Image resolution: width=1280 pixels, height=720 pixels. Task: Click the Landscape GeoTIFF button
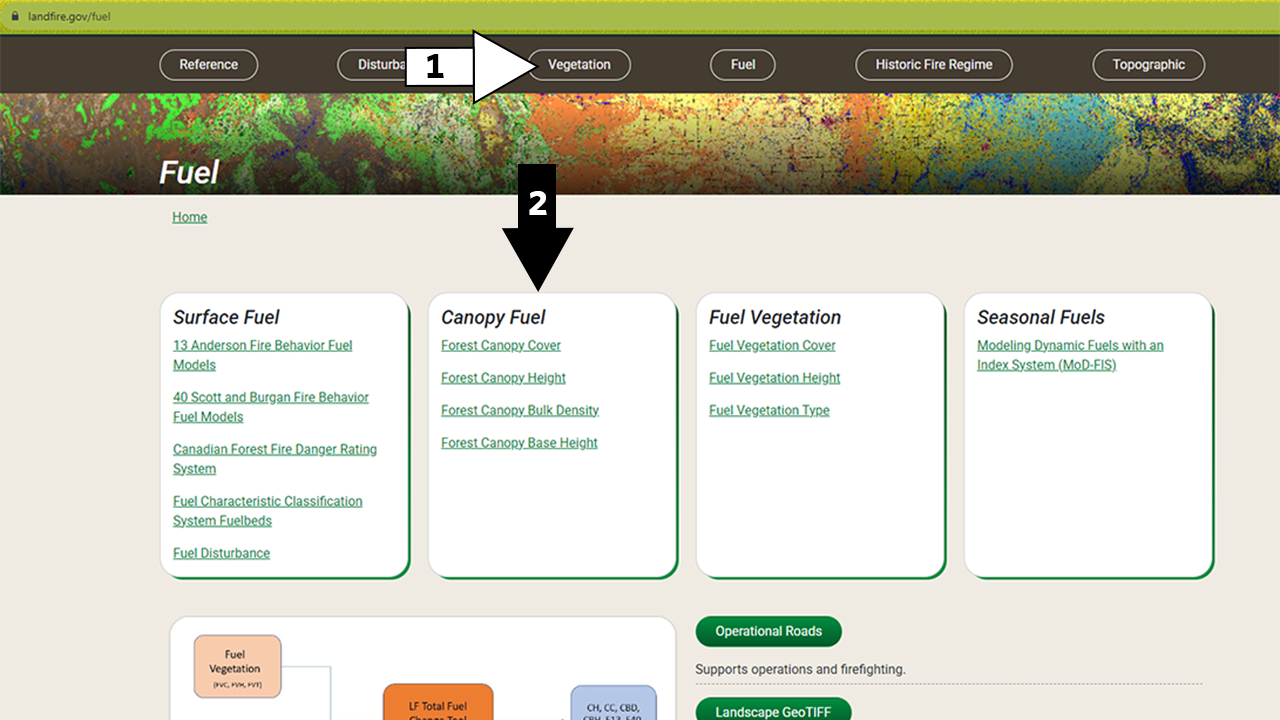(x=772, y=711)
